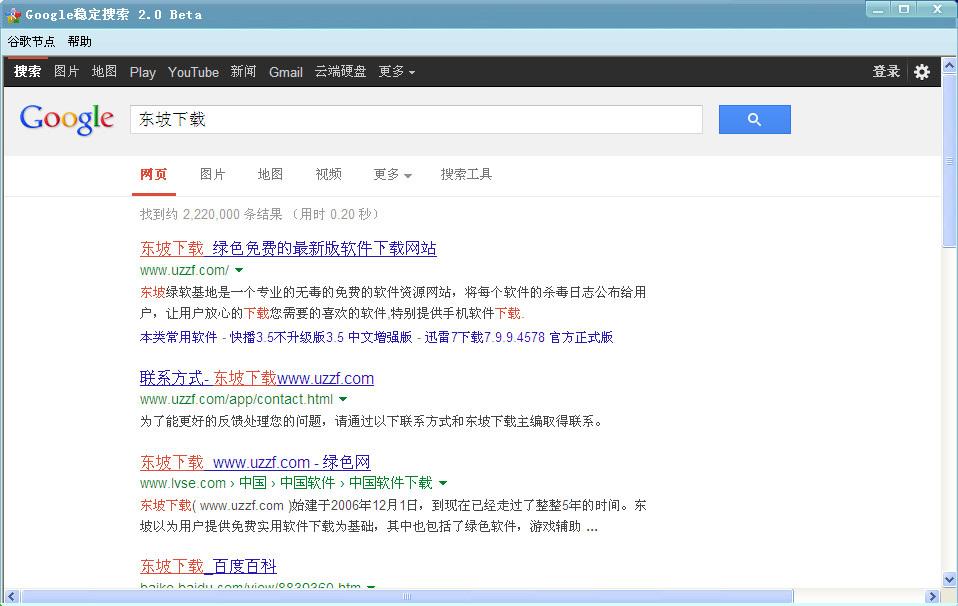Open the 帮助 menu
This screenshot has width=958, height=606.
(x=79, y=42)
